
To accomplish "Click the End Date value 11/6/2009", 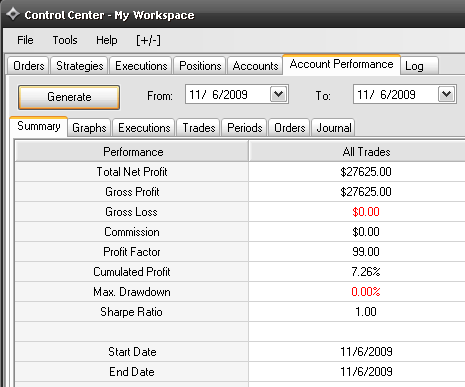I will click(x=366, y=372).
